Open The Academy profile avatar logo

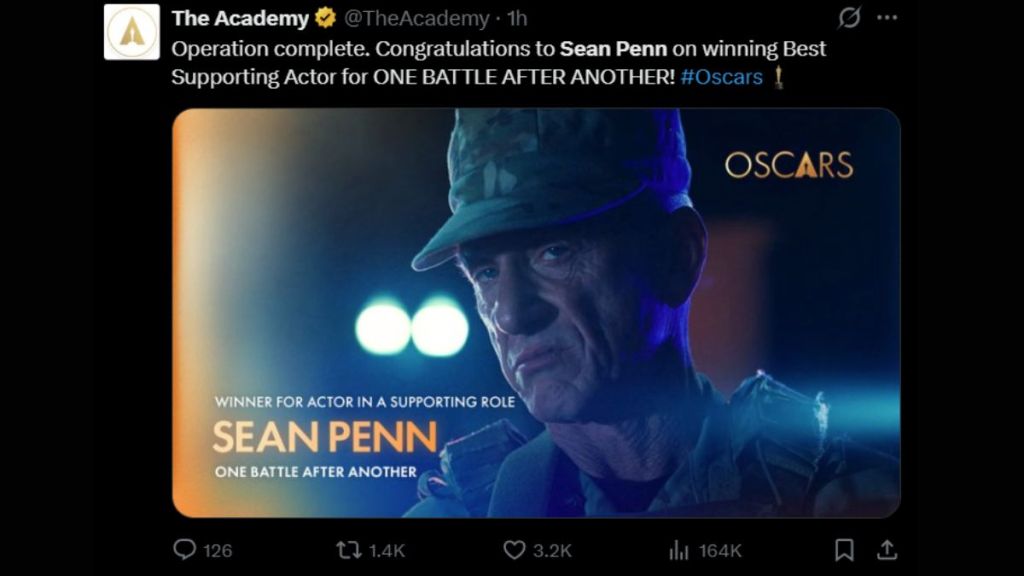[x=132, y=28]
